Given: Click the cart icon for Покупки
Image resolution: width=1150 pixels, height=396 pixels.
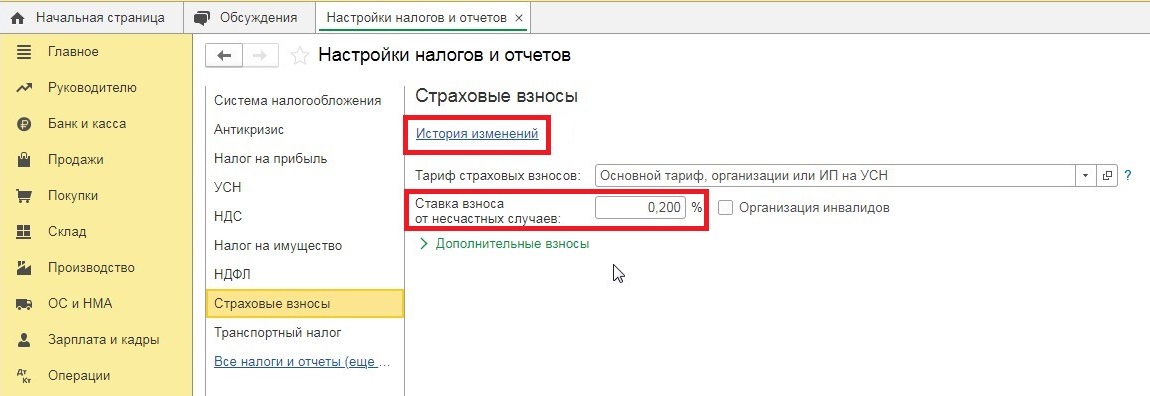Looking at the screenshot, I should tap(24, 196).
